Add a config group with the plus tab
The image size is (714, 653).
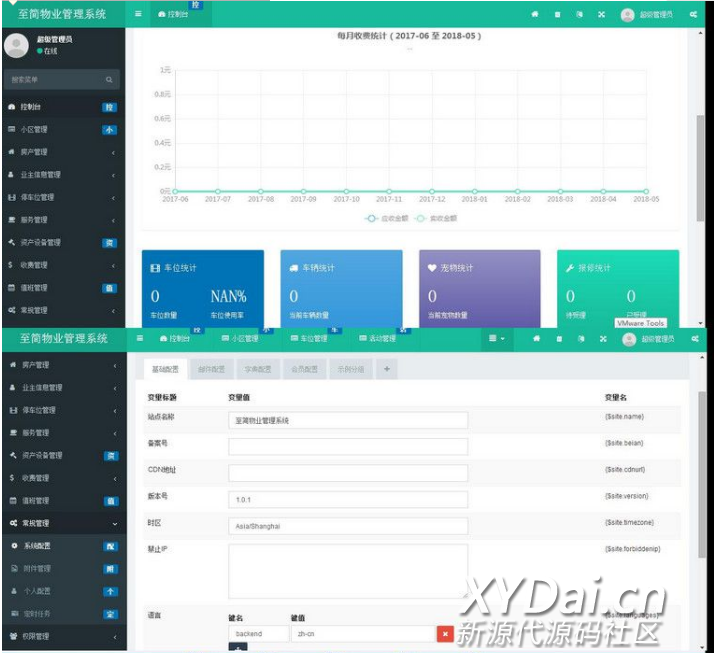[387, 369]
